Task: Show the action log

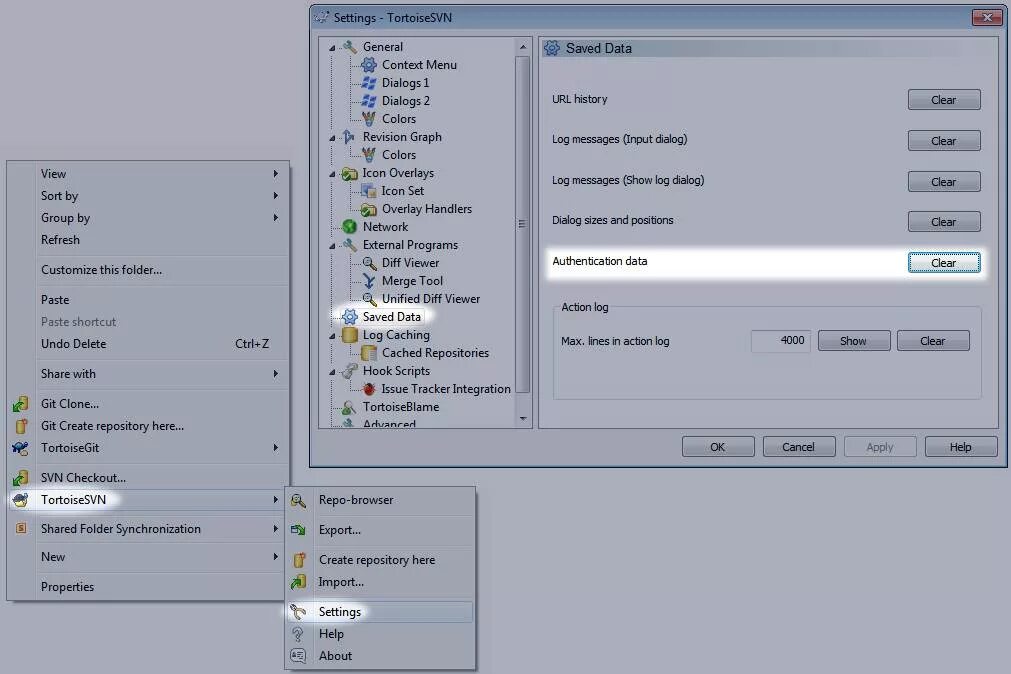Action: [854, 341]
